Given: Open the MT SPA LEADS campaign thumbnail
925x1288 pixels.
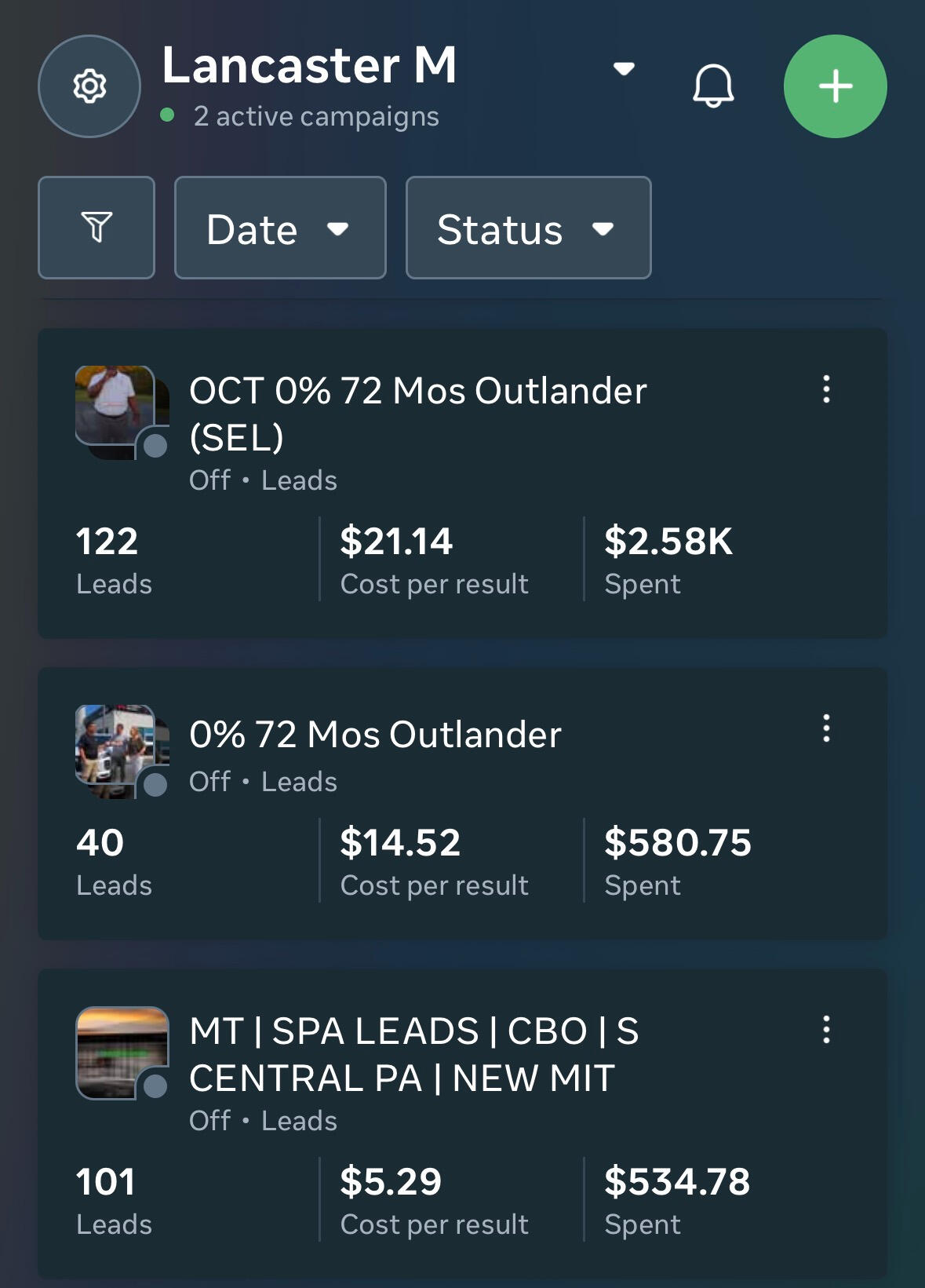Looking at the screenshot, I should 122,1053.
